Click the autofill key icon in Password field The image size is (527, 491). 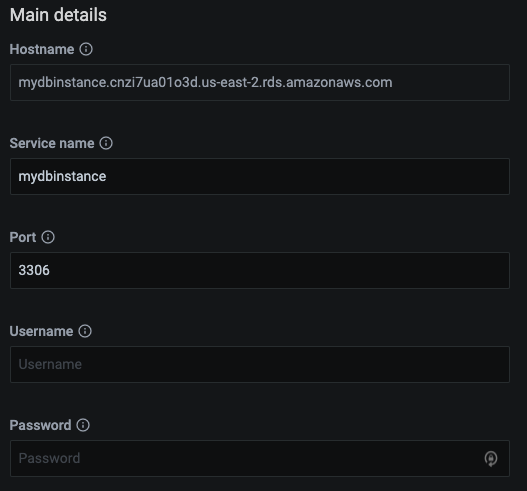coord(491,458)
